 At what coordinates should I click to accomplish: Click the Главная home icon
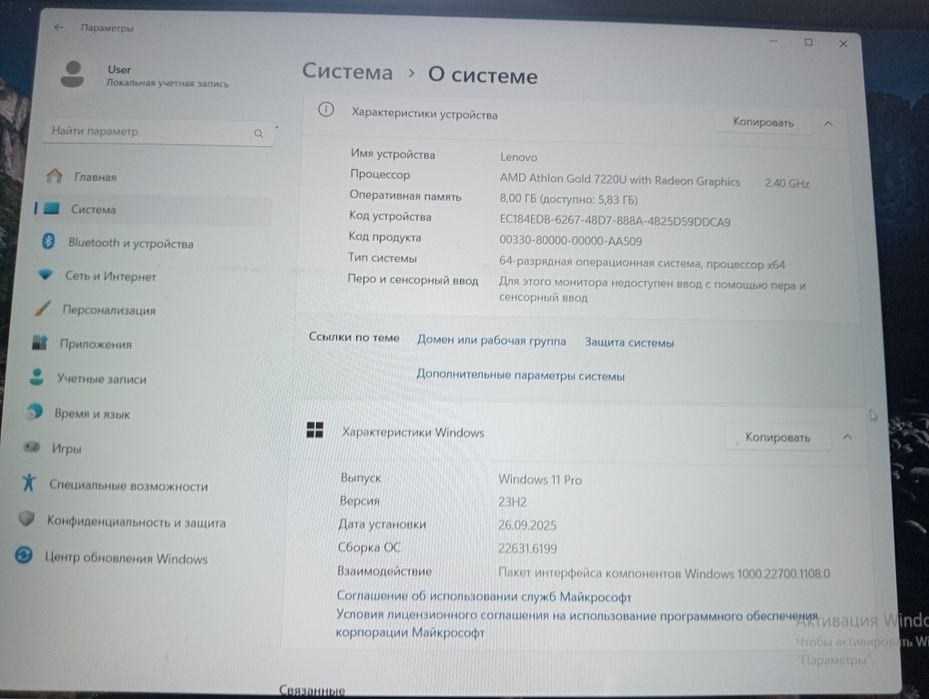[55, 175]
